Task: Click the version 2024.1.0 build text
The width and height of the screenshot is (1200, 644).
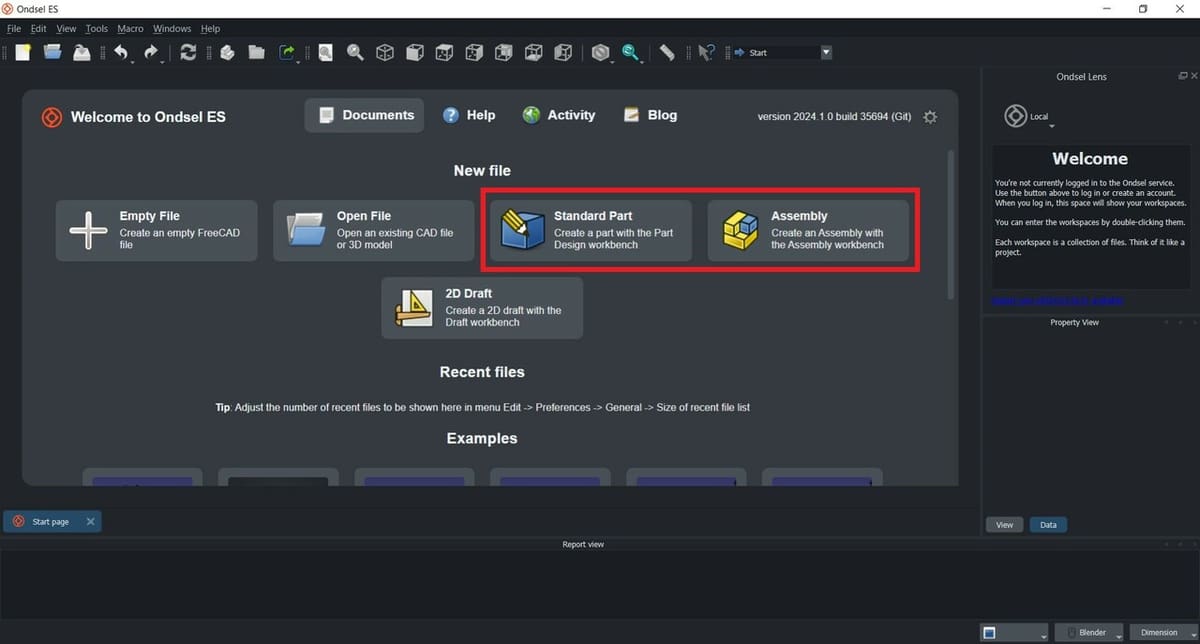Action: coord(834,117)
